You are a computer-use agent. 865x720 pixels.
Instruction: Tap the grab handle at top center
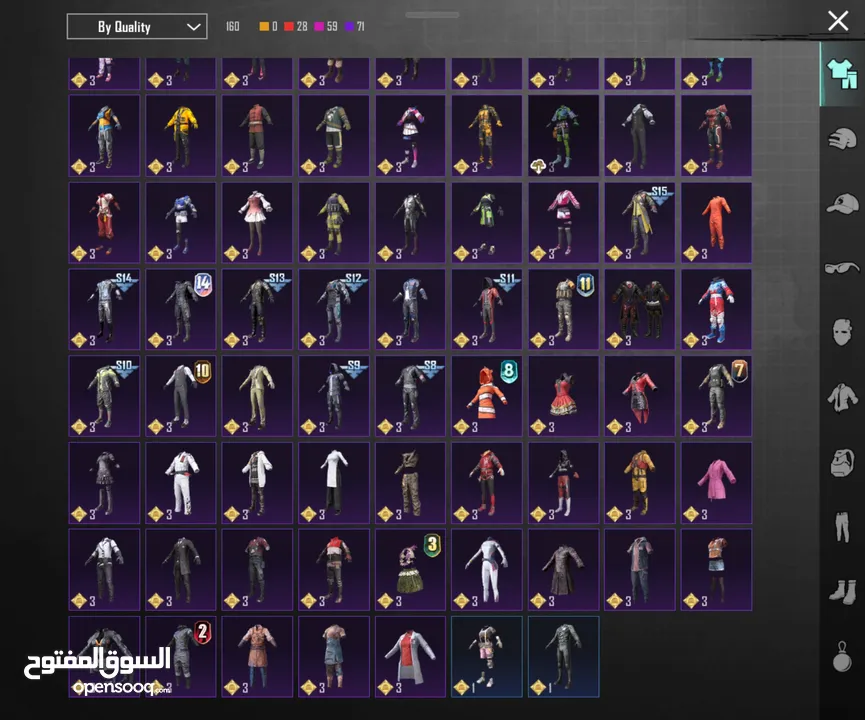(432, 15)
